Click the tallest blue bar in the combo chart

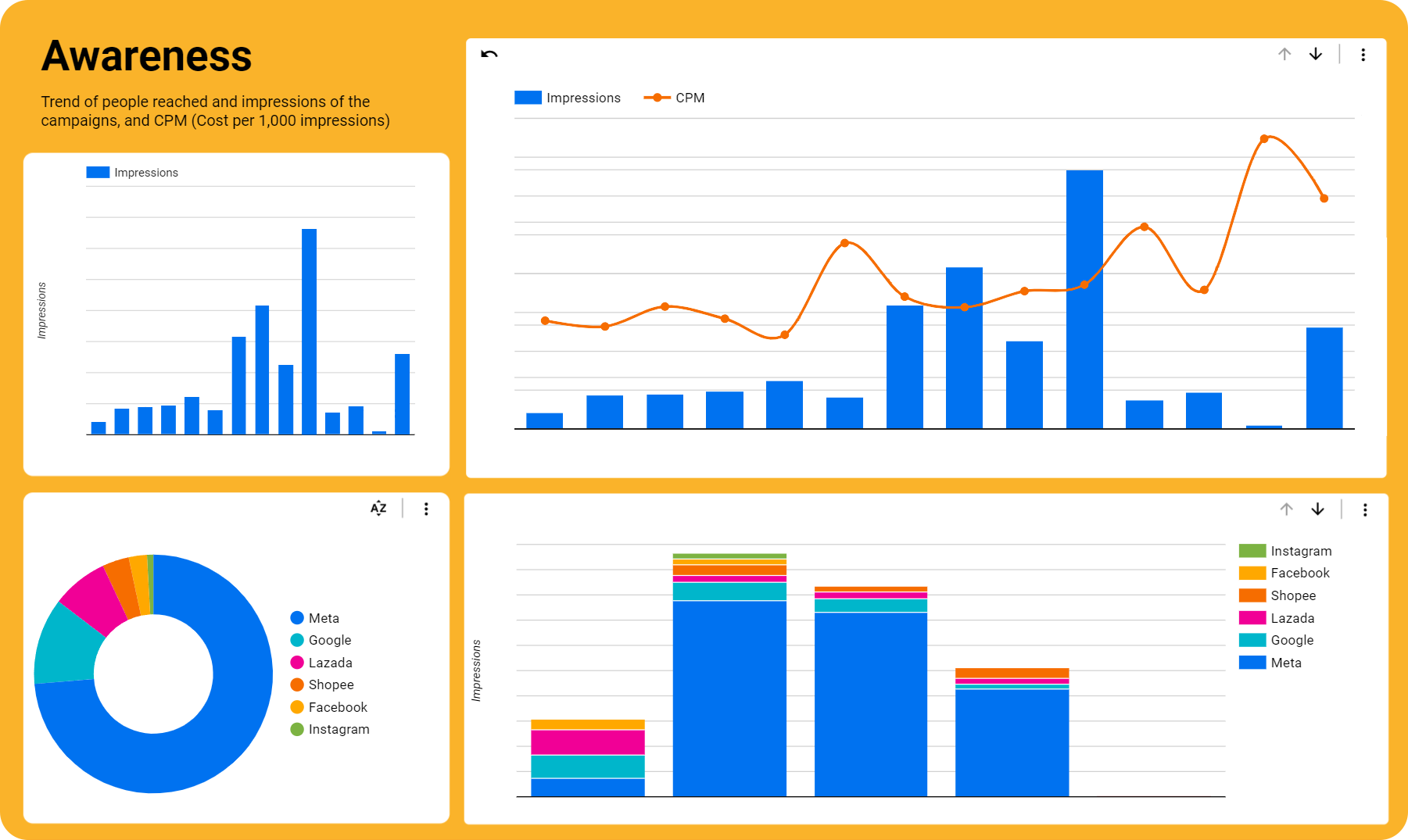point(1084,299)
